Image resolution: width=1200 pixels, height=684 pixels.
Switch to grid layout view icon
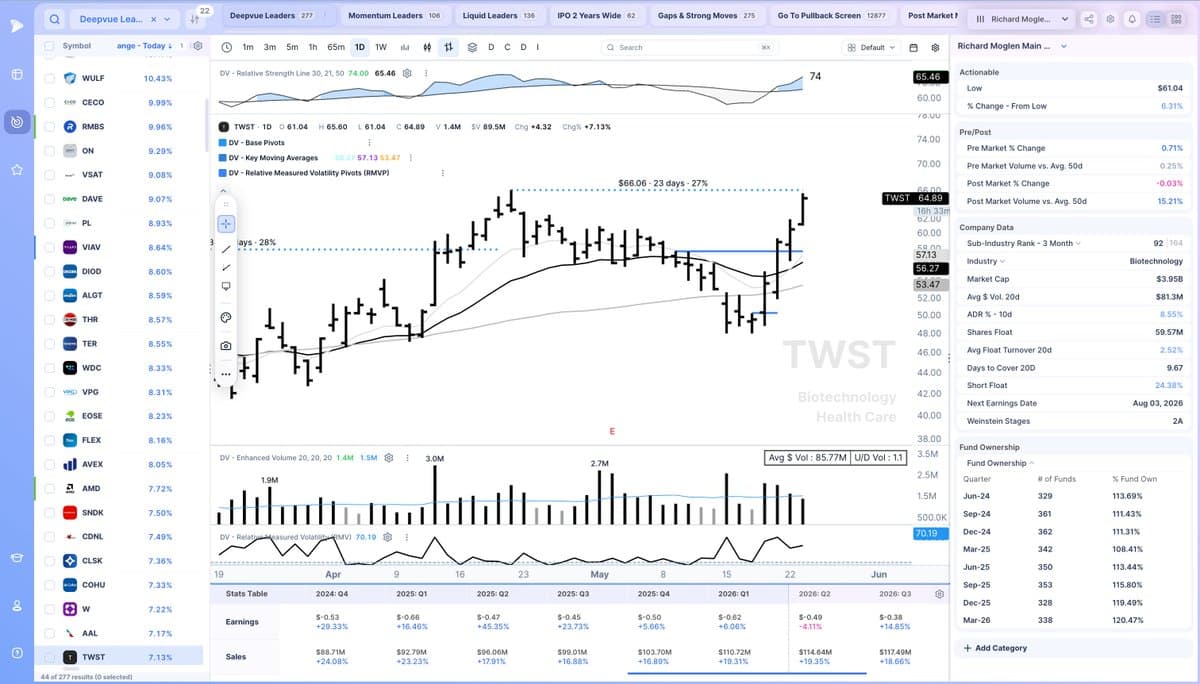[1176, 19]
